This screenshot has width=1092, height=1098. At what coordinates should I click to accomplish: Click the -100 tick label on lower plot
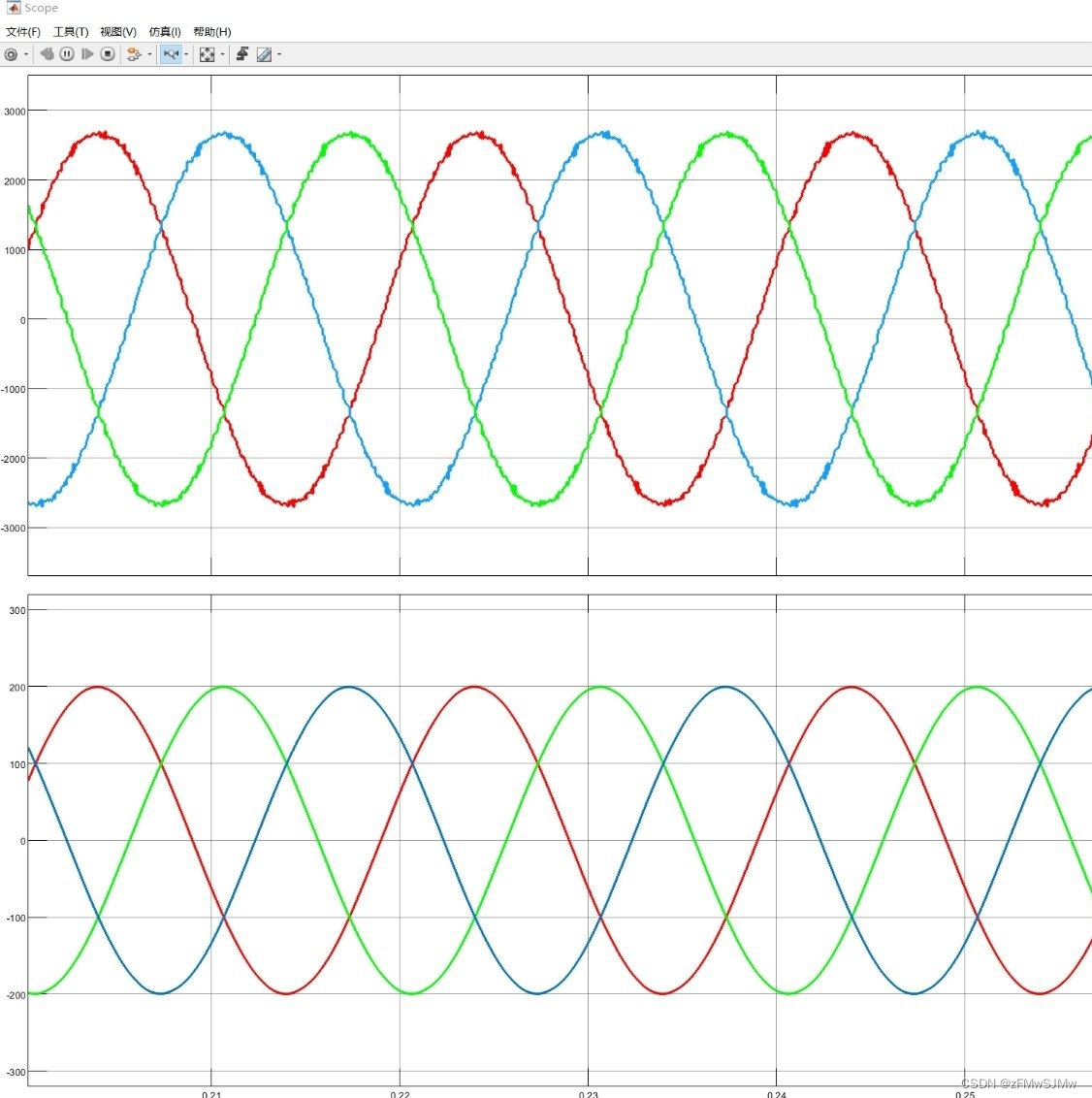point(16,918)
